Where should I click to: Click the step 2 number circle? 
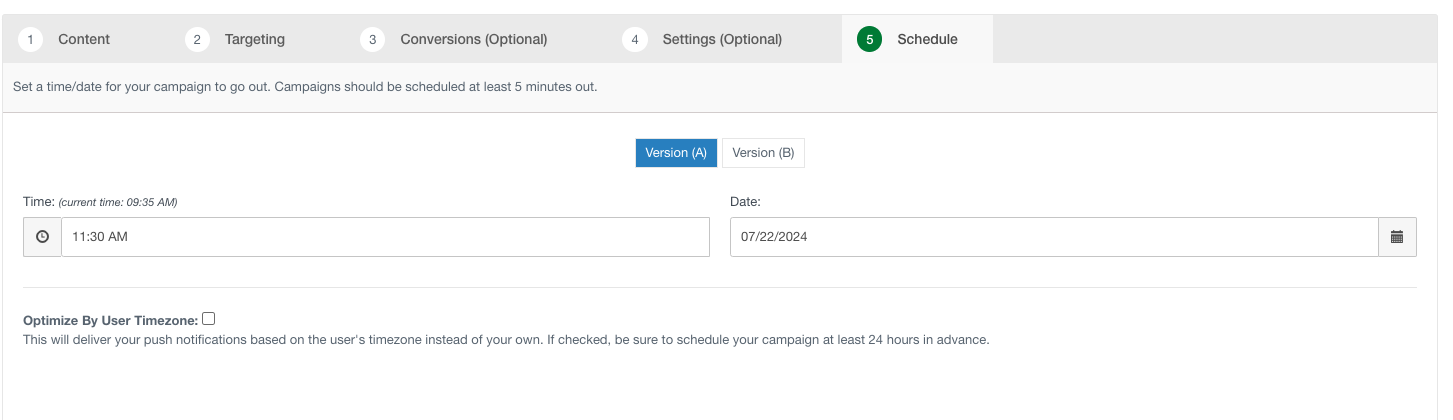[x=197, y=39]
